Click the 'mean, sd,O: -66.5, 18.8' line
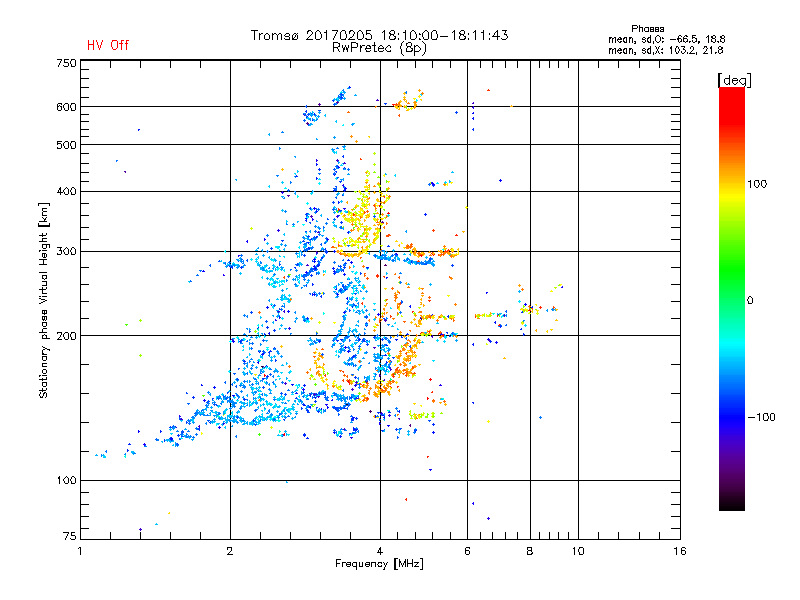This screenshot has height=600, width=800. (666, 39)
